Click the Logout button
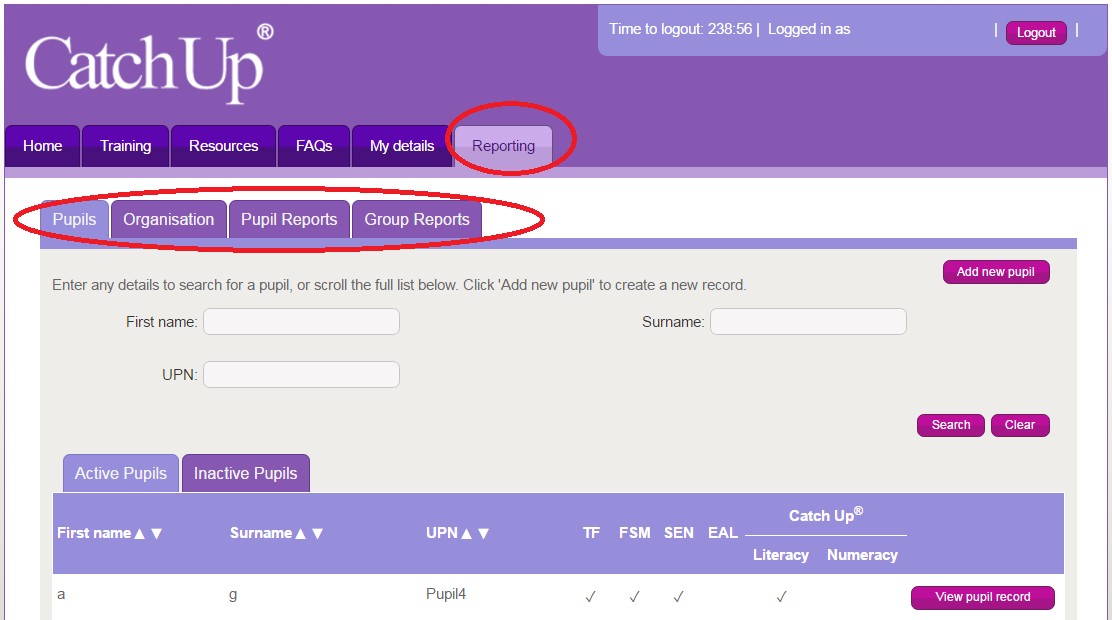This screenshot has height=620, width=1112. [1036, 33]
